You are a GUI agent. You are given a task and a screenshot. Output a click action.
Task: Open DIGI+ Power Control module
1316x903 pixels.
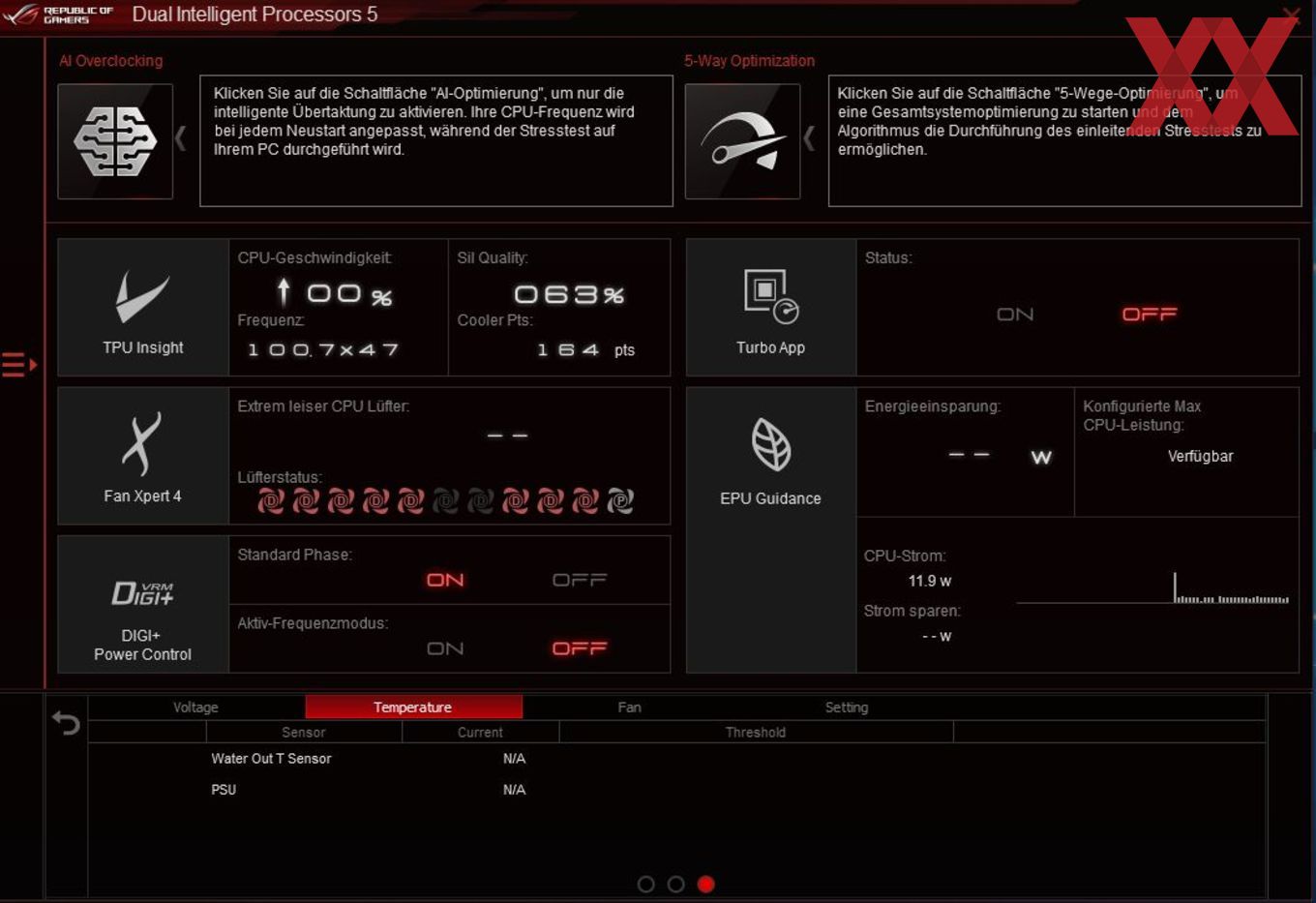point(143,605)
